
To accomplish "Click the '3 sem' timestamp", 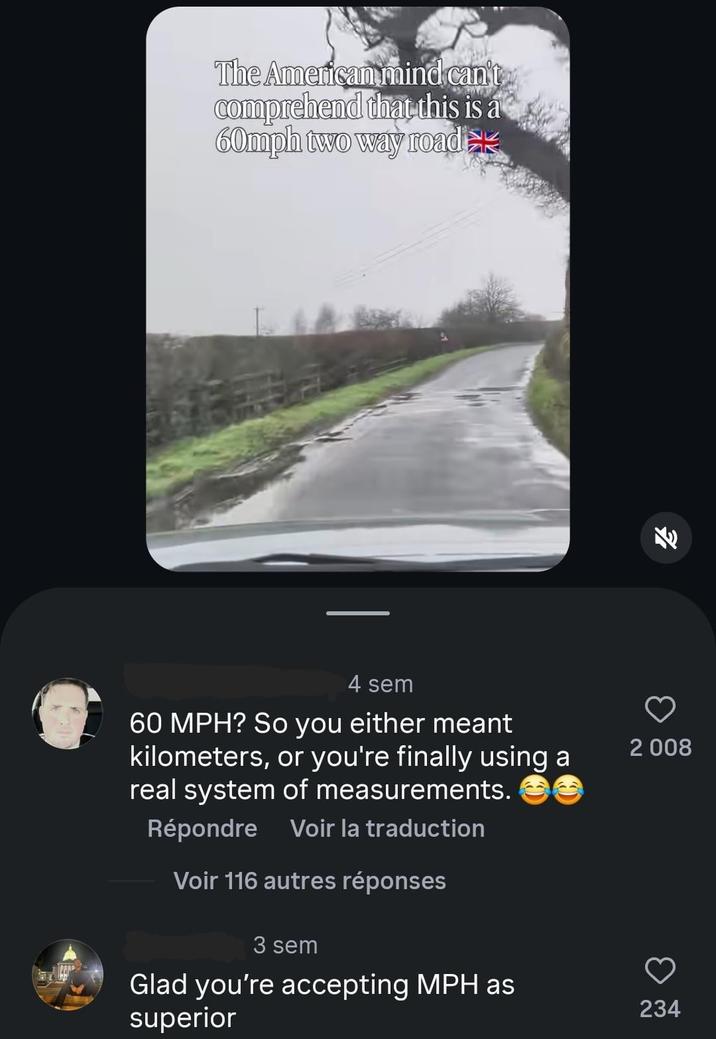I will 285,945.
